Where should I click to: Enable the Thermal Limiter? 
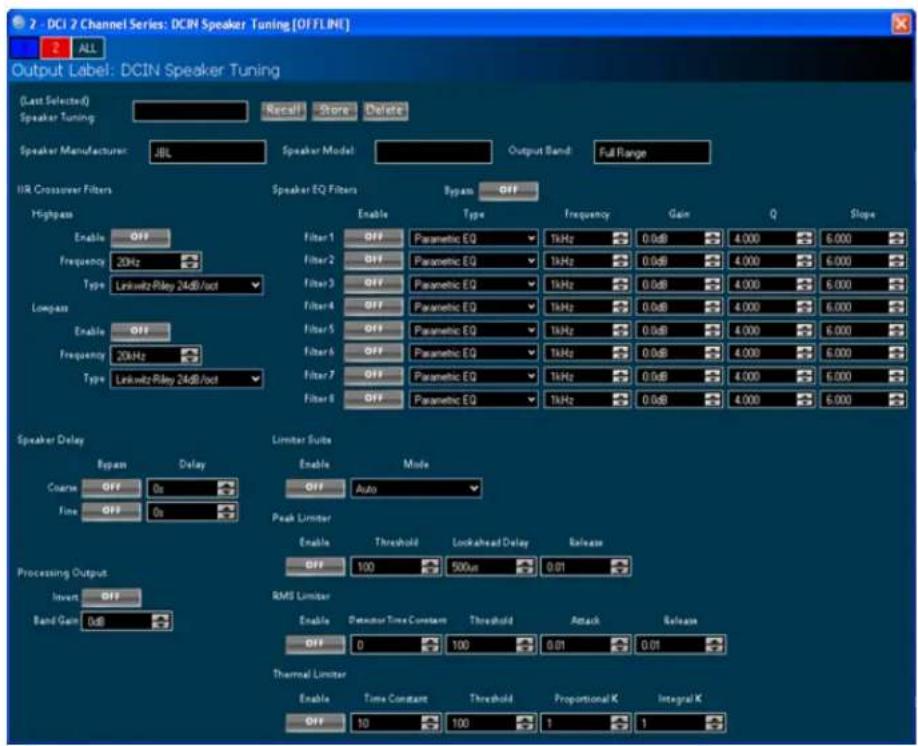pos(315,722)
